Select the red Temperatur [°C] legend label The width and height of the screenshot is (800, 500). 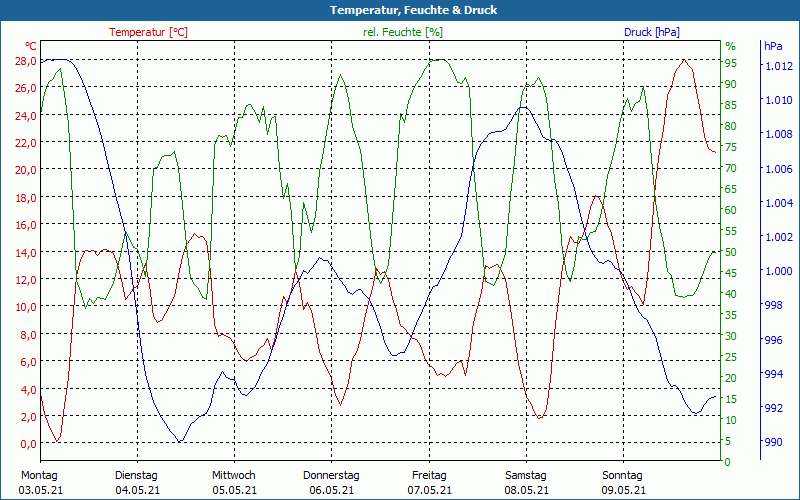148,32
